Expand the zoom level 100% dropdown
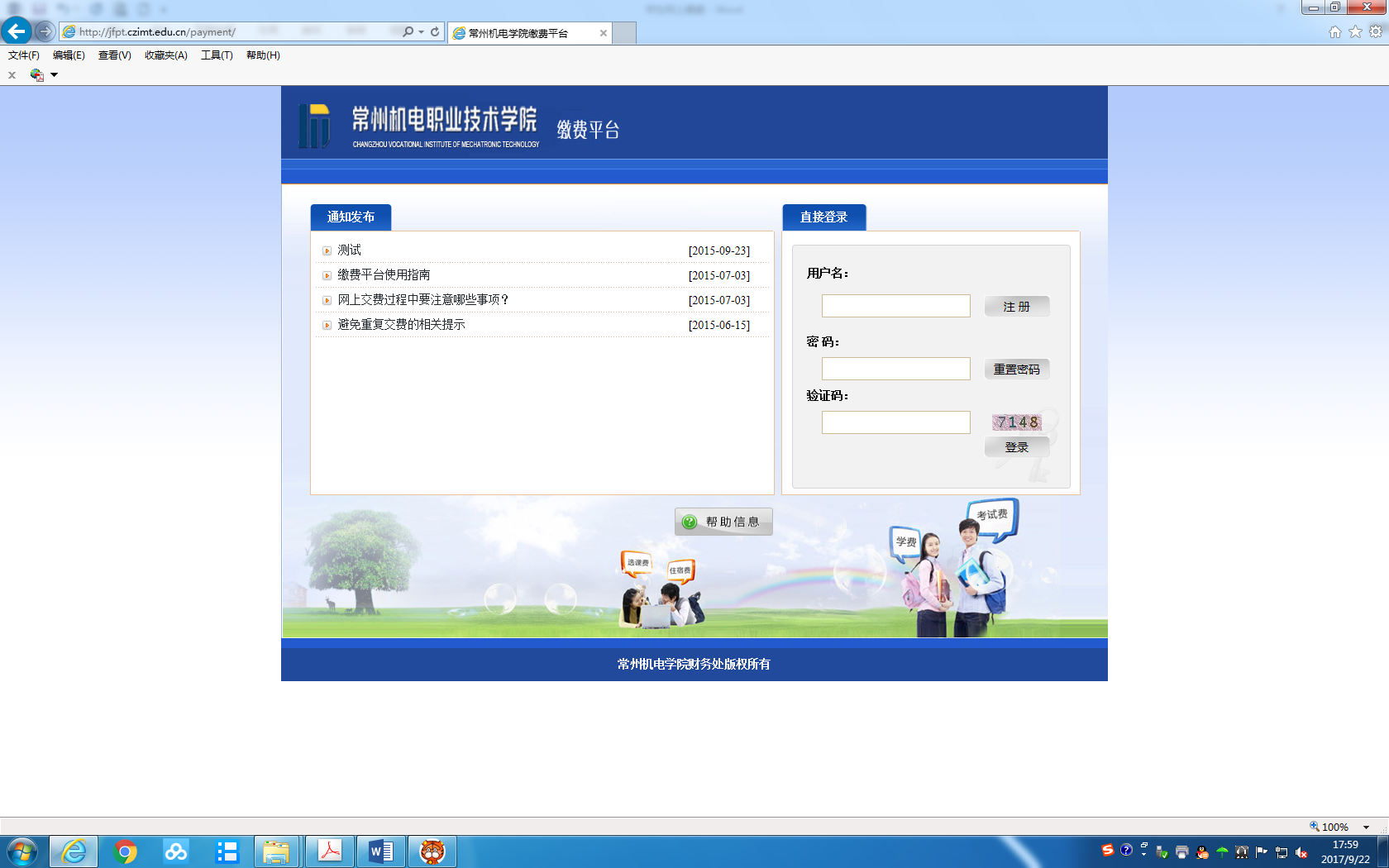 click(1366, 827)
